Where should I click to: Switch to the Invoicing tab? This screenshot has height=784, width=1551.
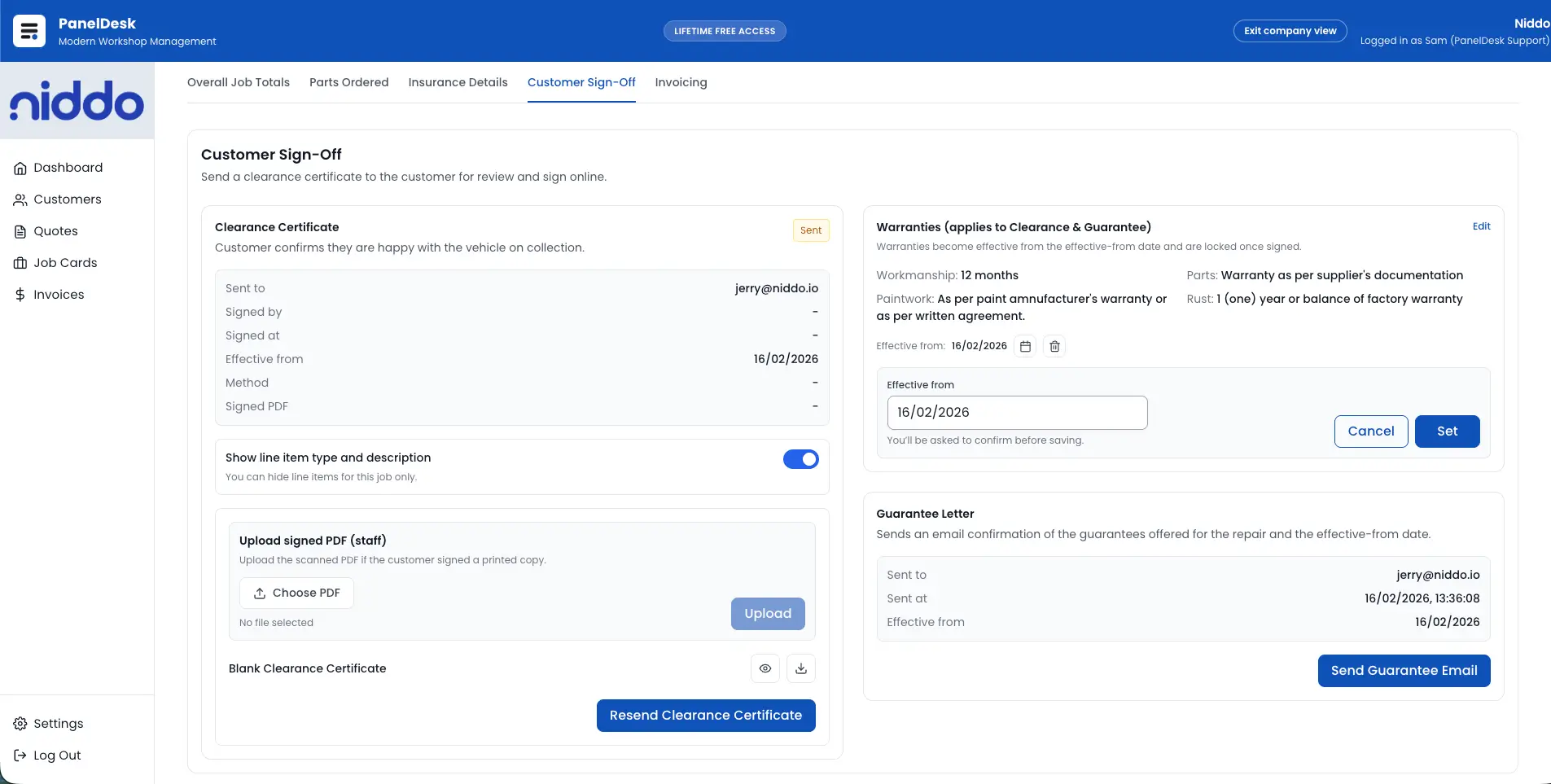point(681,82)
